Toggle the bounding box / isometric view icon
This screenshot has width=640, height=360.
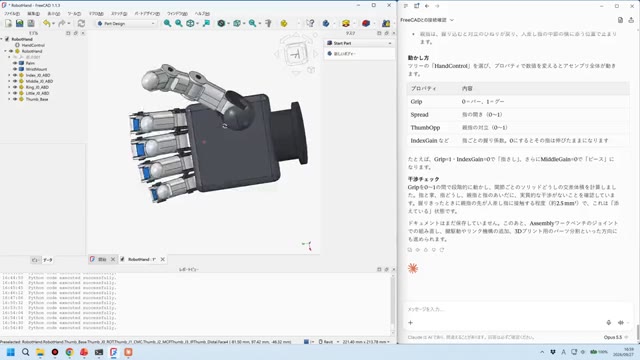(237, 24)
